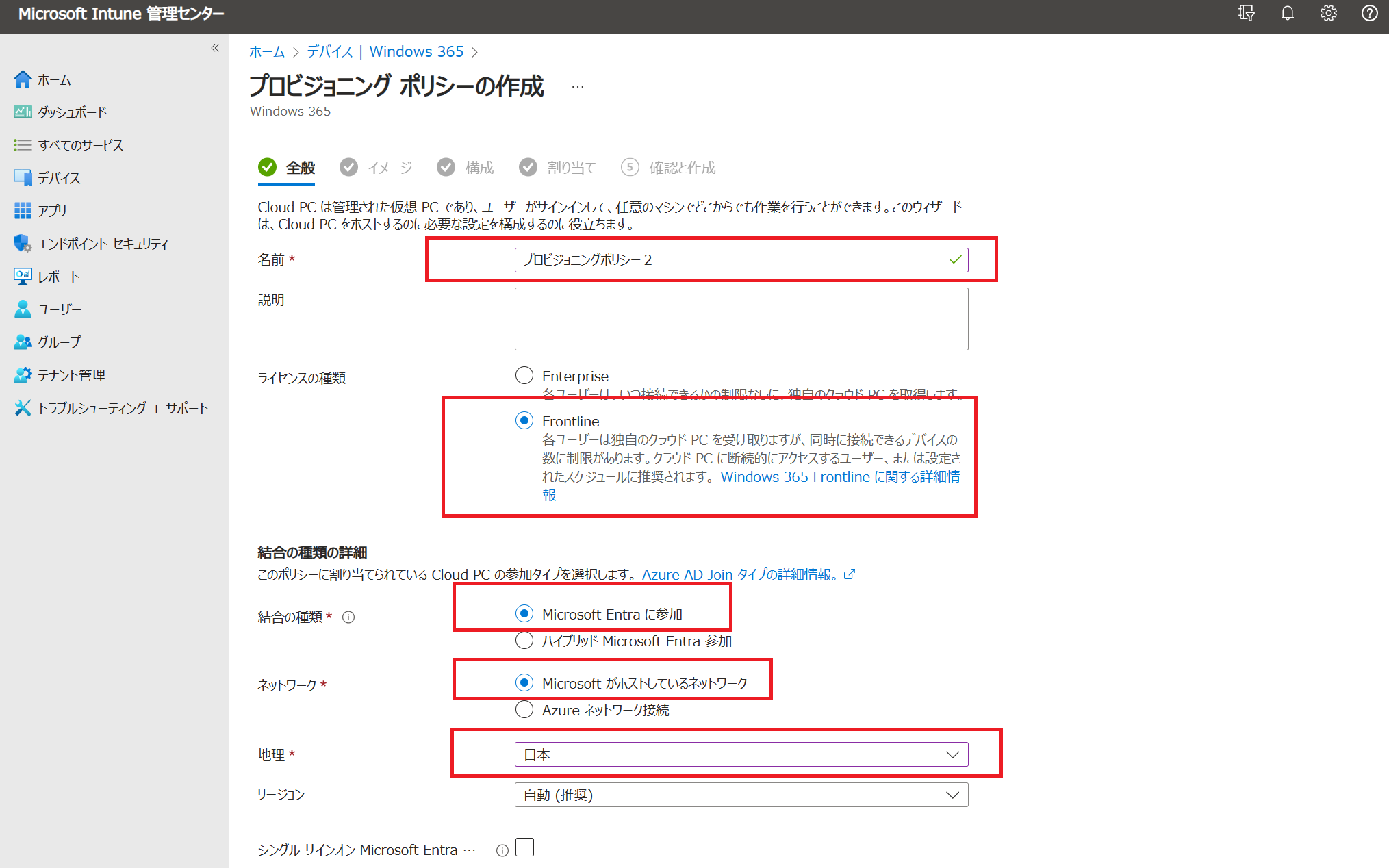Expand the リージョン dropdown 自動 (推奨)
The image size is (1389, 868).
pos(741,795)
